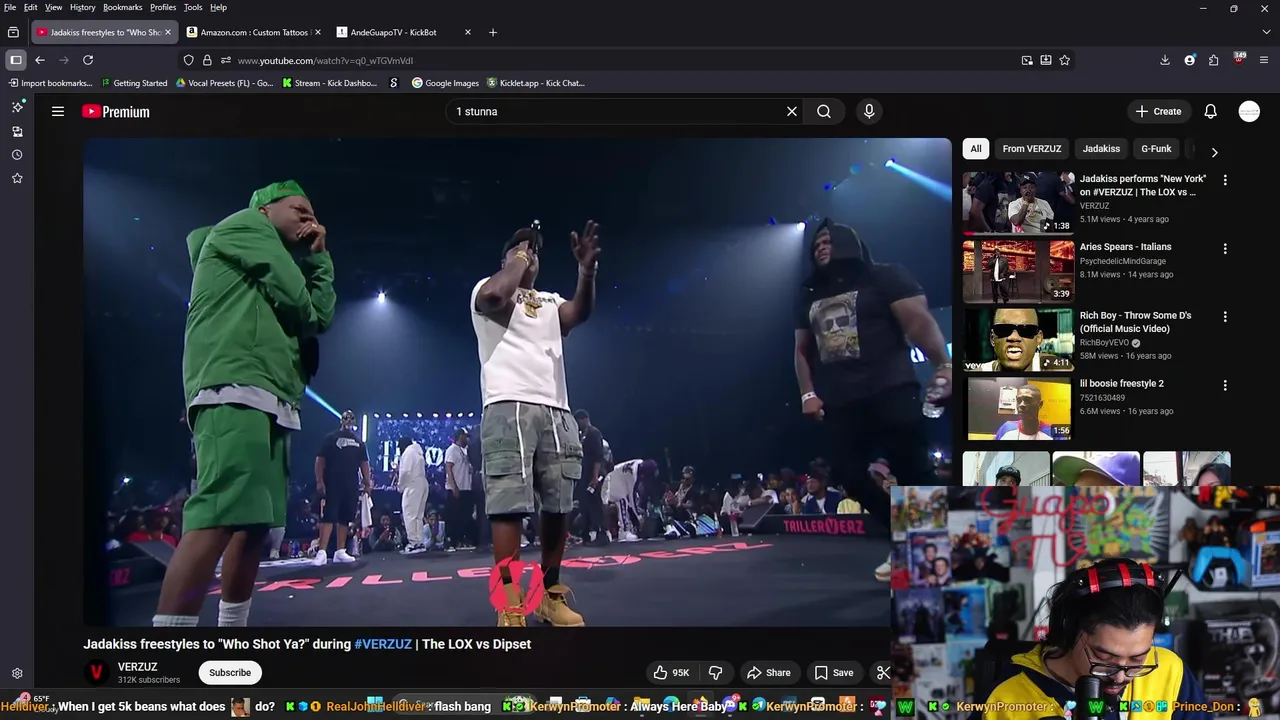This screenshot has width=1280, height=720.
Task: Open Firefox downloads panel
Action: (1165, 60)
